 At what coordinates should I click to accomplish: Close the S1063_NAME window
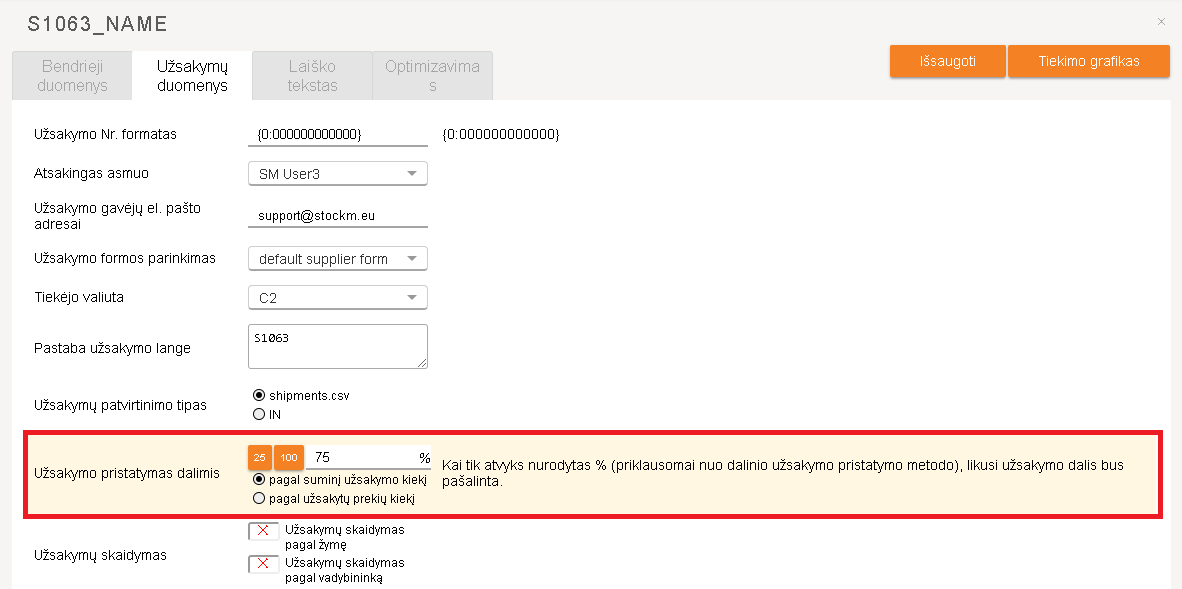[1161, 20]
